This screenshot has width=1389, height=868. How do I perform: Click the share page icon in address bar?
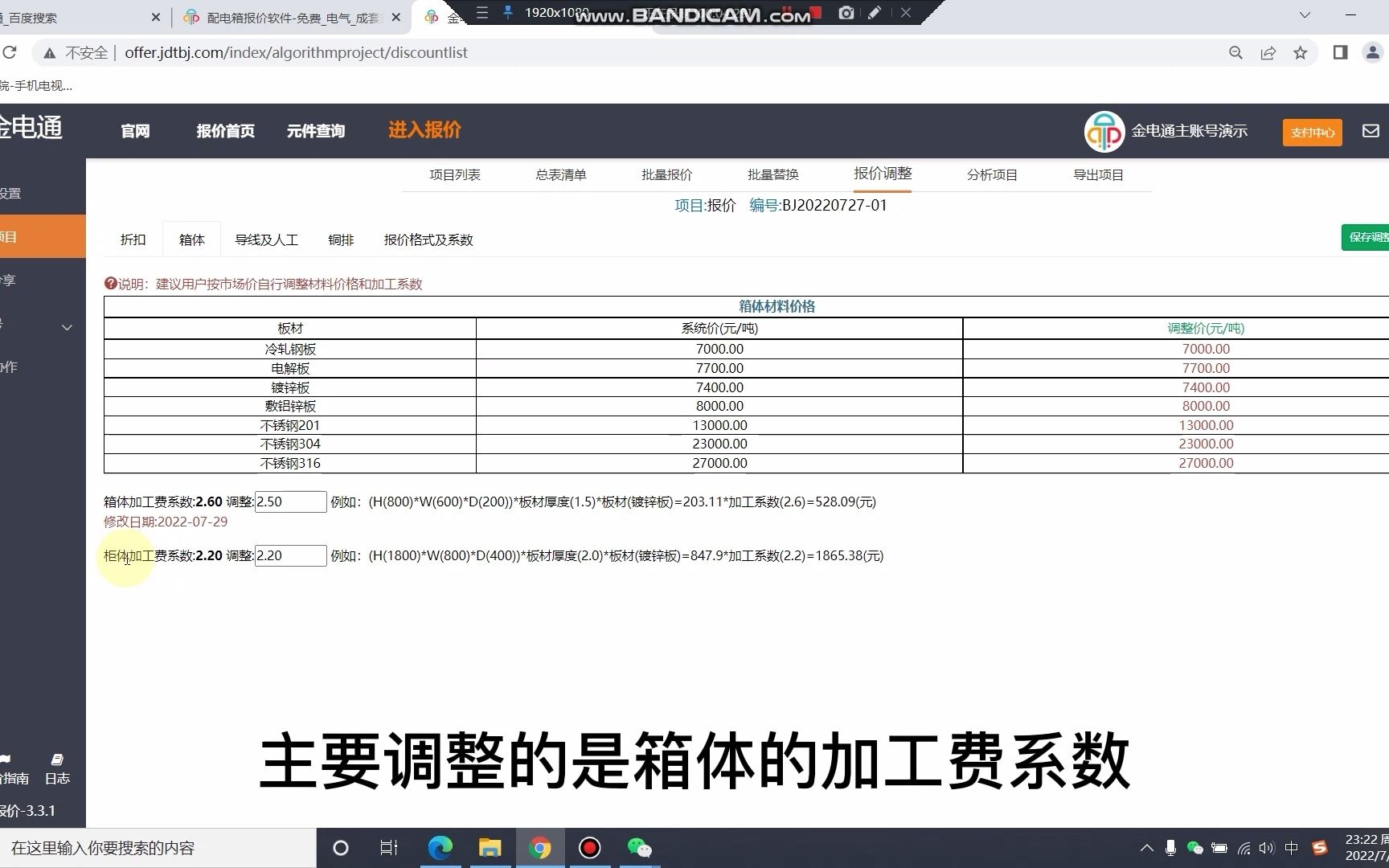click(x=1268, y=53)
